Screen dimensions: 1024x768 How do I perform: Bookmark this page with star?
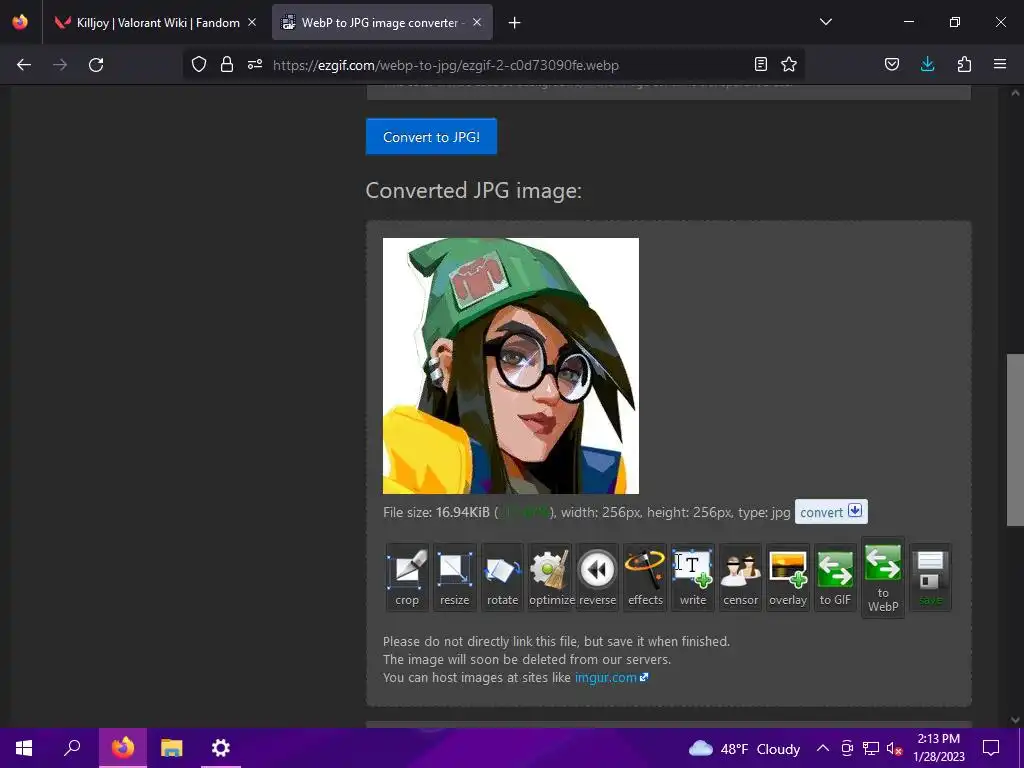point(789,64)
